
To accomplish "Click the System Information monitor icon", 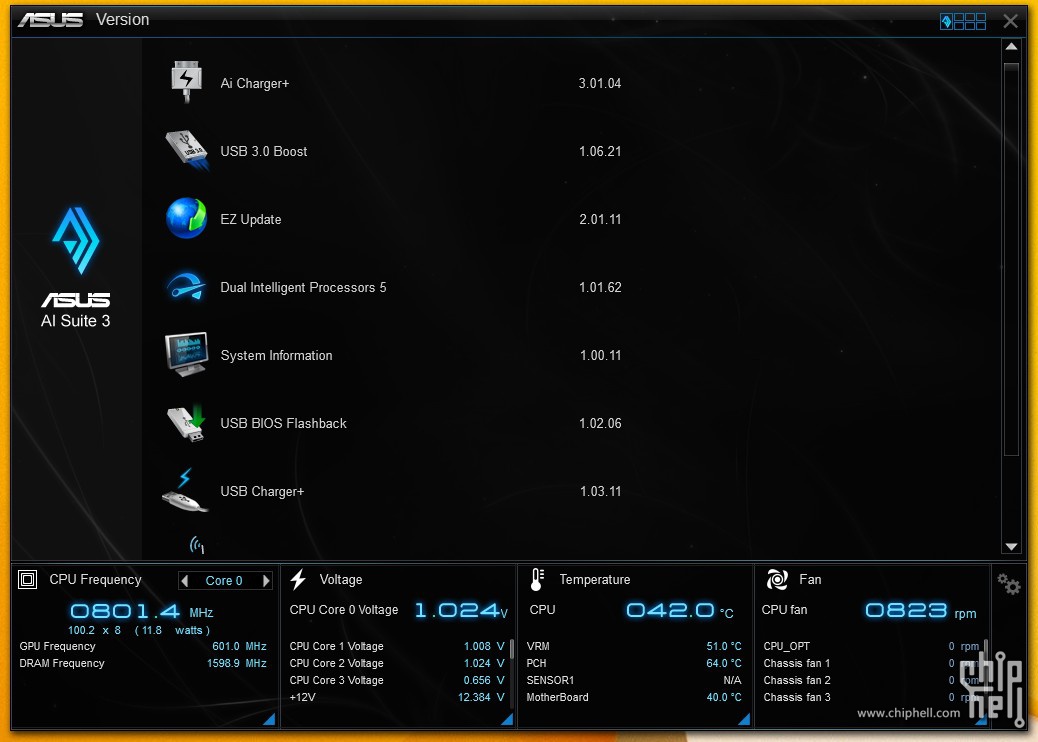I will click(x=187, y=354).
